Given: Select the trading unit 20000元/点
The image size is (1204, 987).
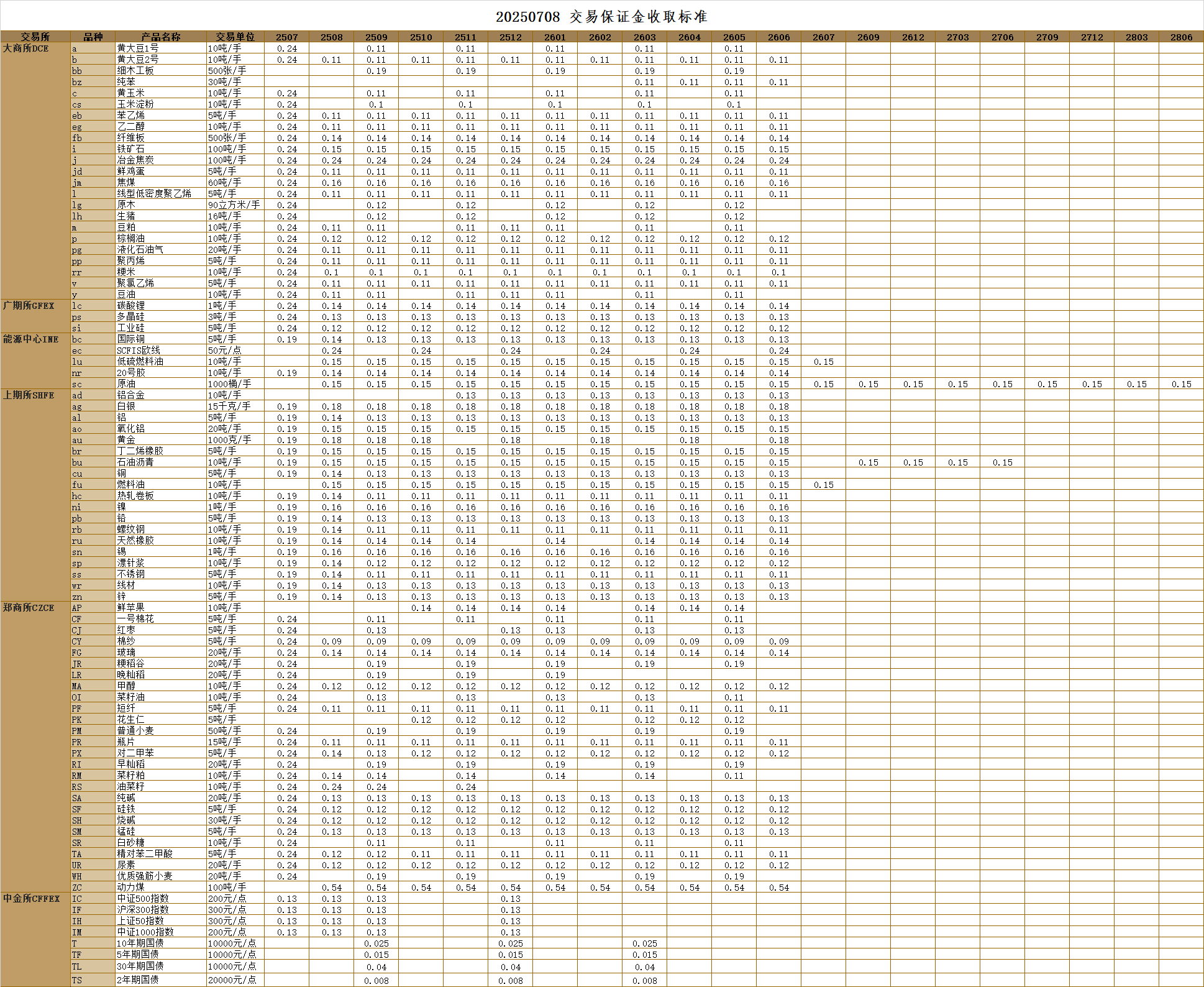Looking at the screenshot, I should point(232,980).
